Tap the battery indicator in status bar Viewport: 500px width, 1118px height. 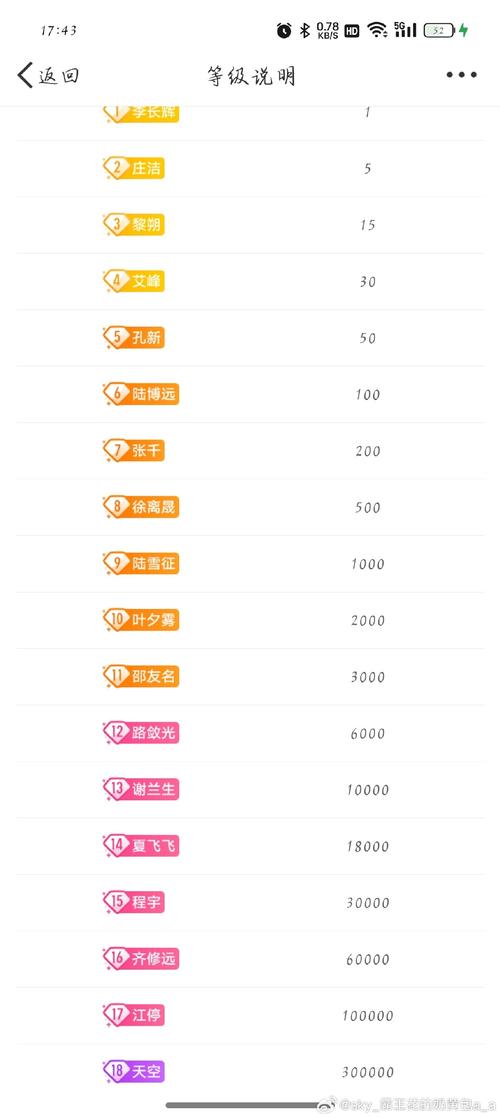click(x=441, y=30)
